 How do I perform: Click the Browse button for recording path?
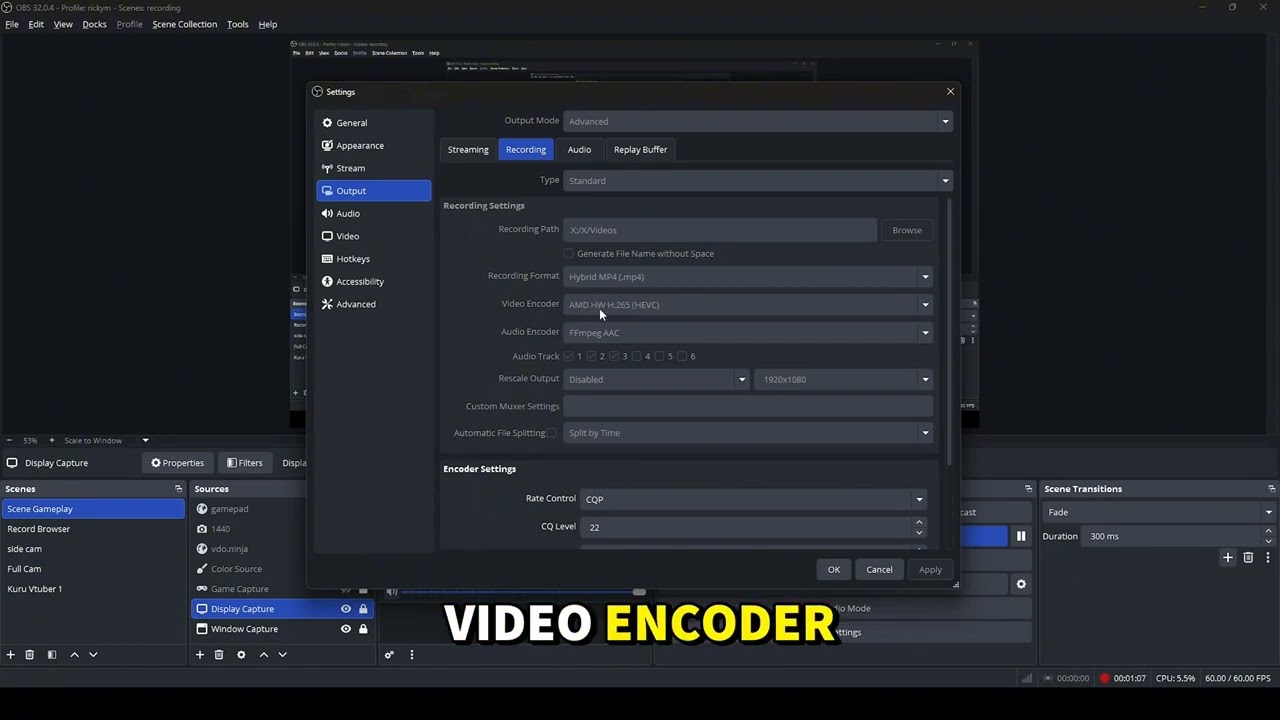(x=907, y=230)
